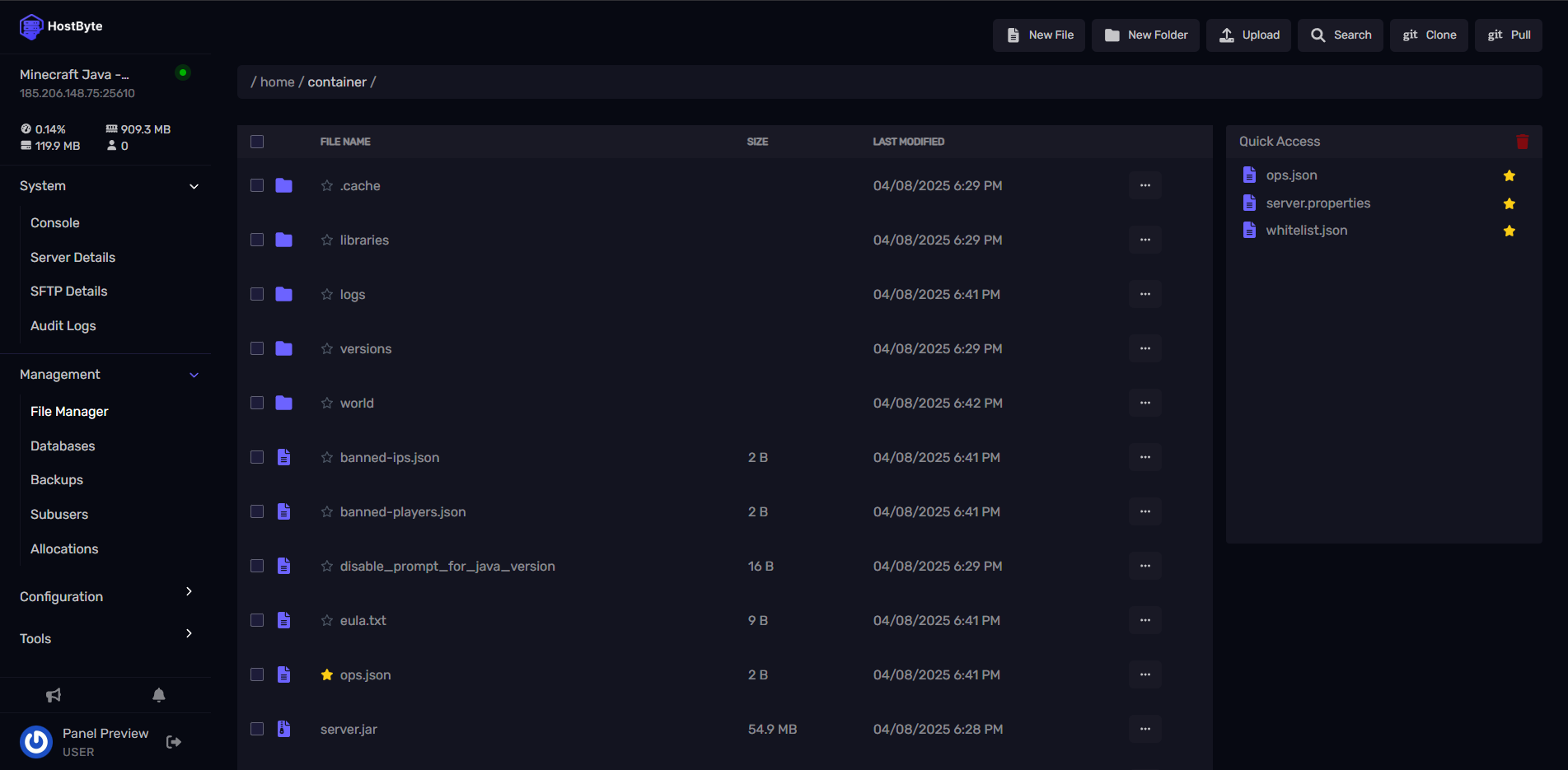Star the eula.txt file as favorite
The width and height of the screenshot is (1568, 770).
(327, 620)
